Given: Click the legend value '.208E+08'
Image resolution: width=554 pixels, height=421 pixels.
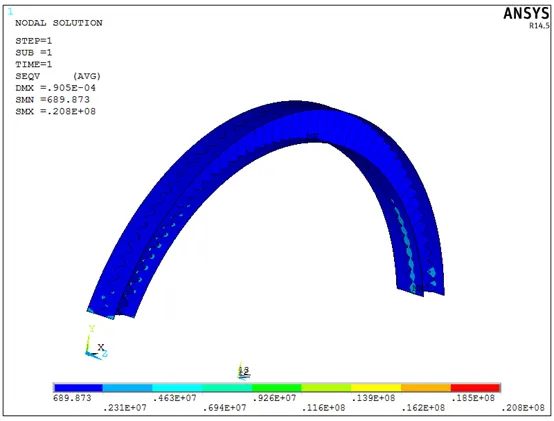Looking at the screenshot, I should [x=523, y=408].
